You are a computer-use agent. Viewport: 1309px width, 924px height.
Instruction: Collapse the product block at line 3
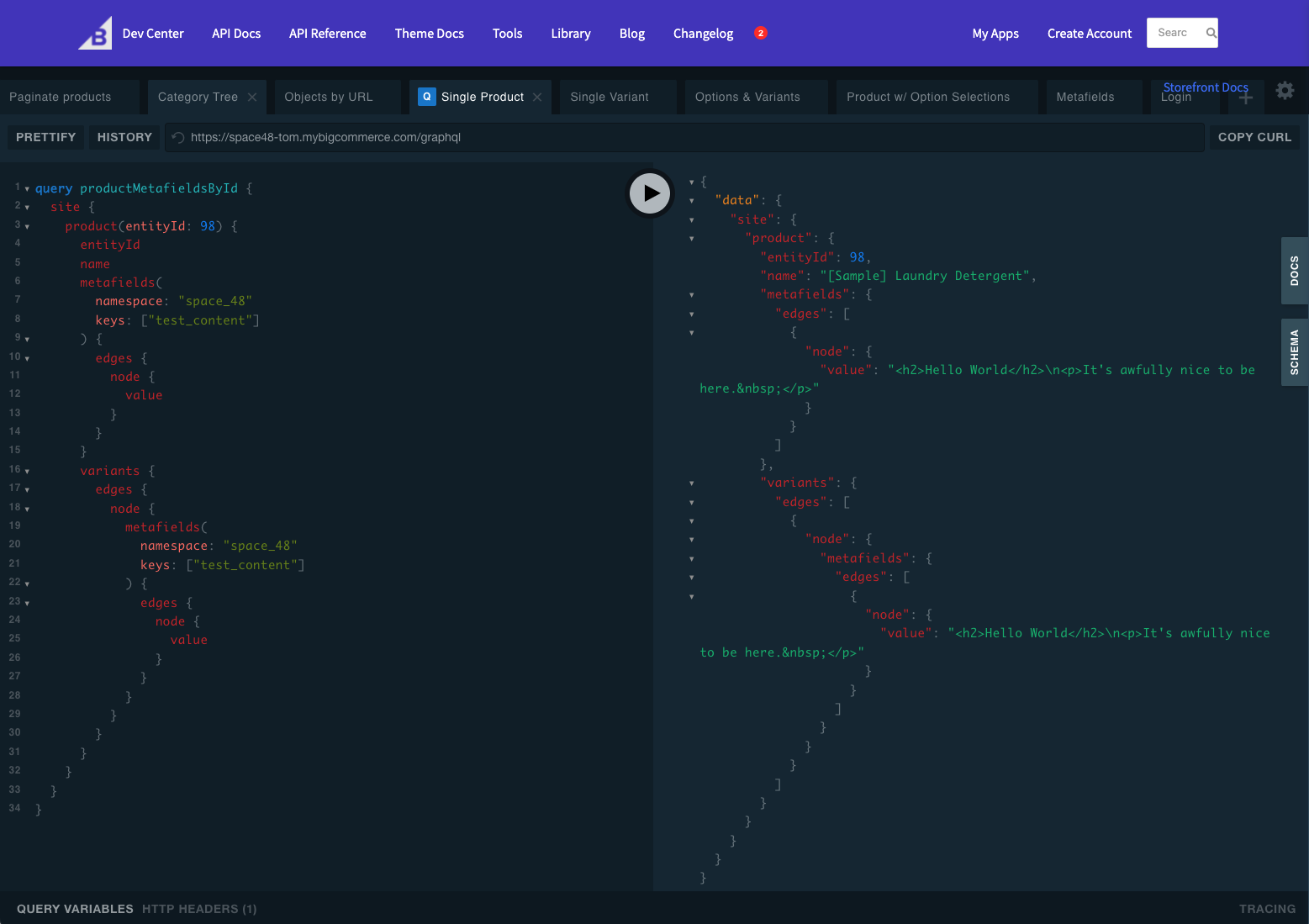click(x=27, y=227)
